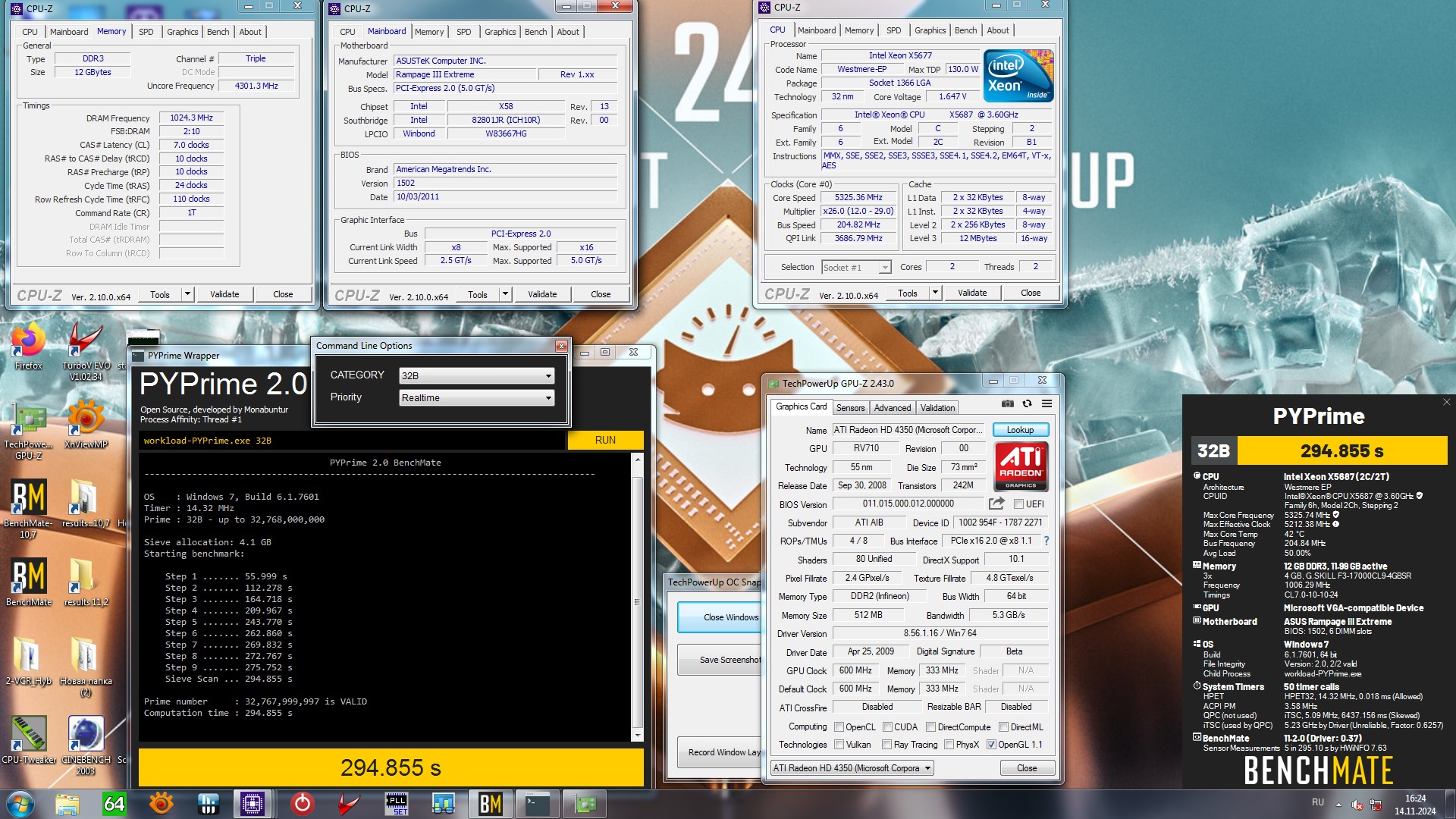Open Advanced tab in GPU-Z
The height and width of the screenshot is (819, 1456).
tap(893, 408)
